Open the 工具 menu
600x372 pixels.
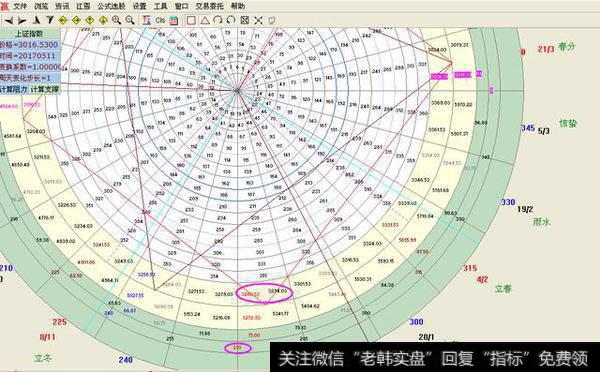click(161, 6)
